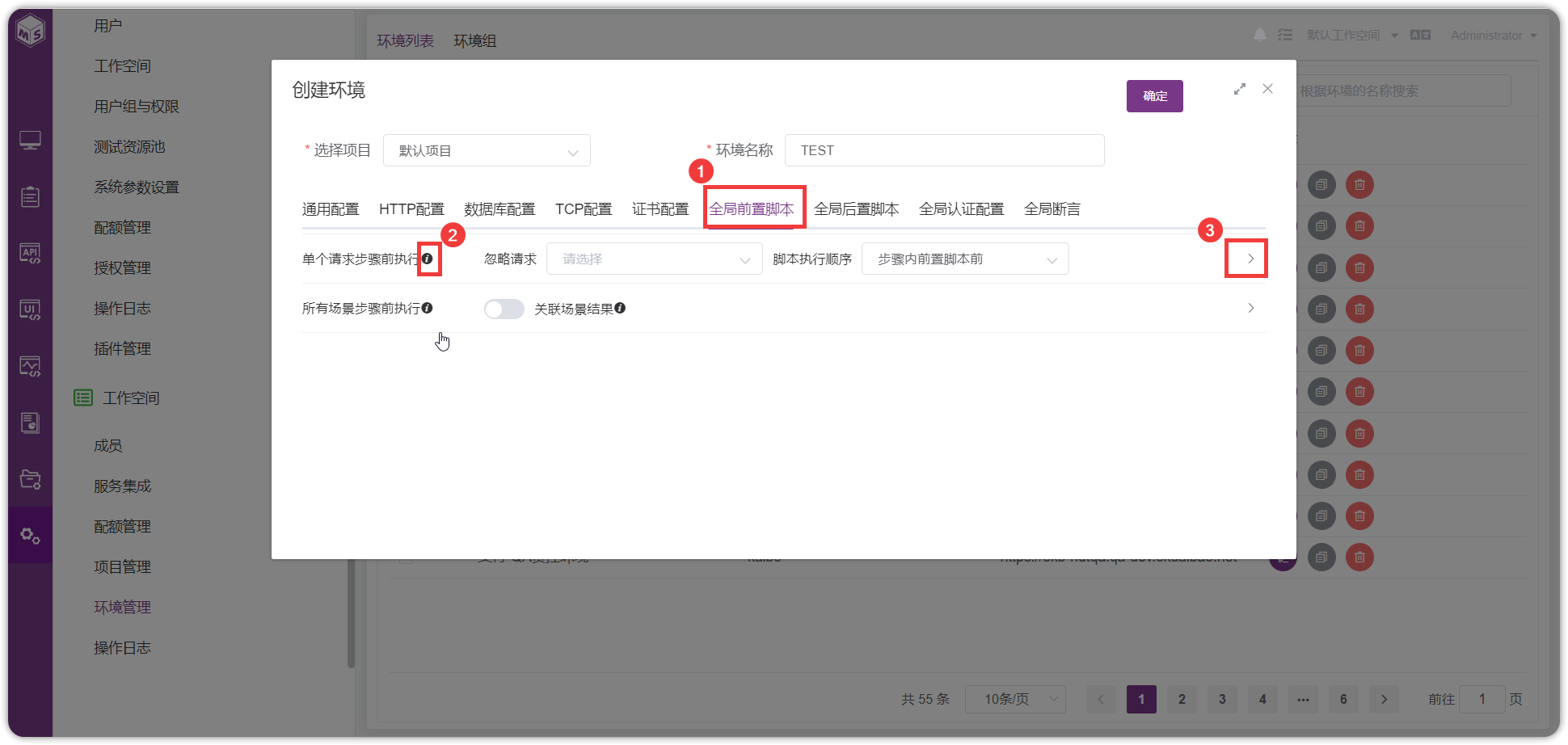Expand the 单个请求步骤前执行 row arrow
Image resolution: width=1568 pixels, height=745 pixels.
point(1250,259)
